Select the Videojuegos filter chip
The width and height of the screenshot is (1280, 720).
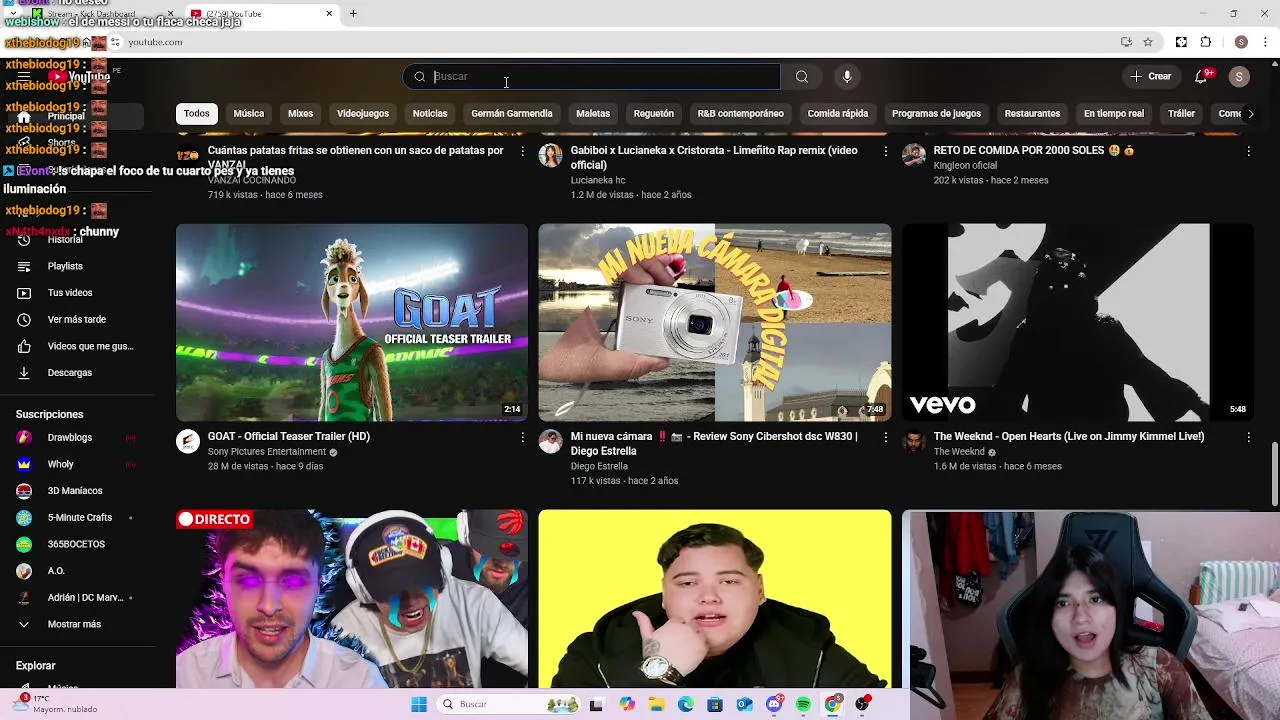(x=363, y=114)
